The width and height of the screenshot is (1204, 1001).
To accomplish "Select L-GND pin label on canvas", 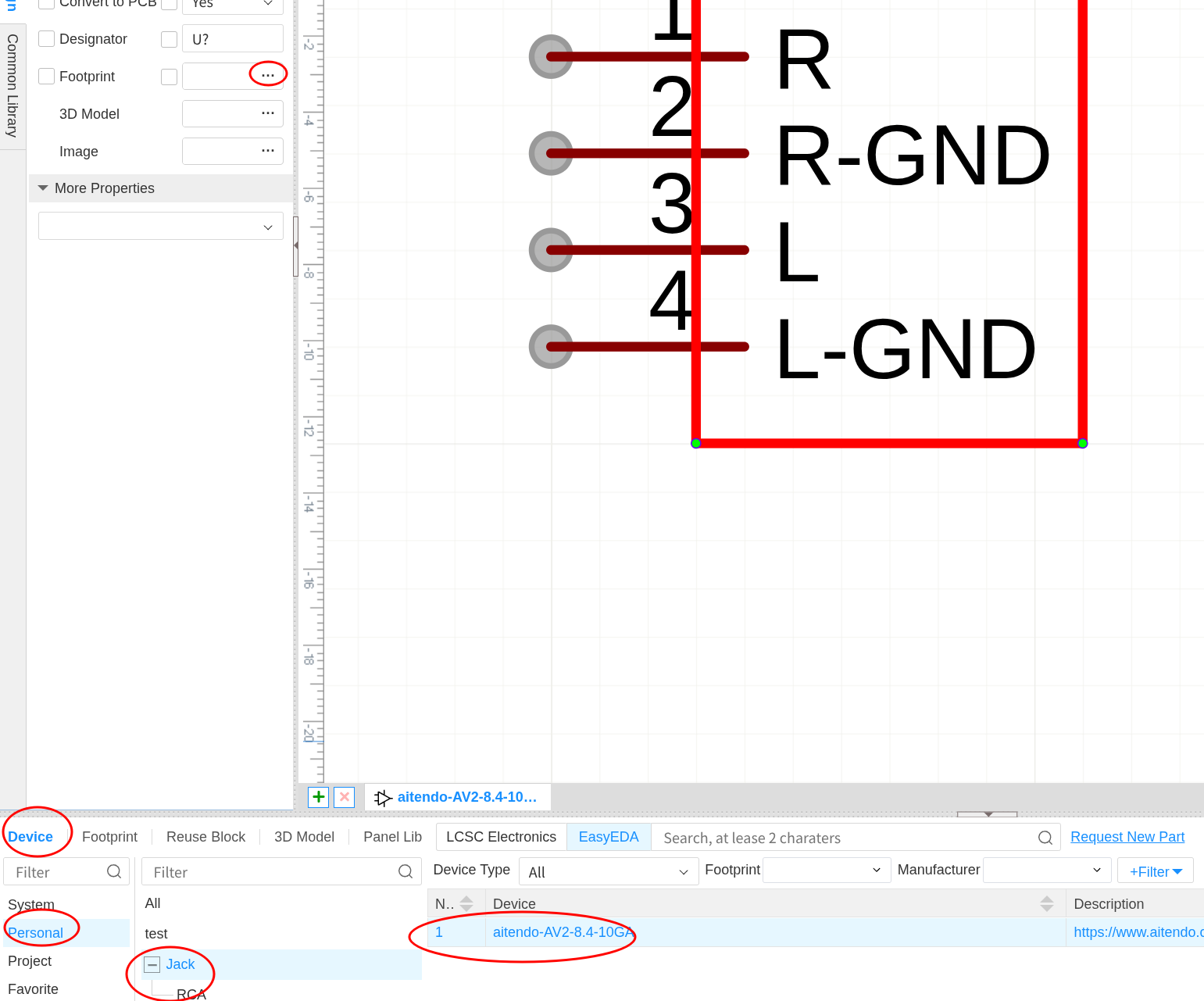I will coord(906,349).
